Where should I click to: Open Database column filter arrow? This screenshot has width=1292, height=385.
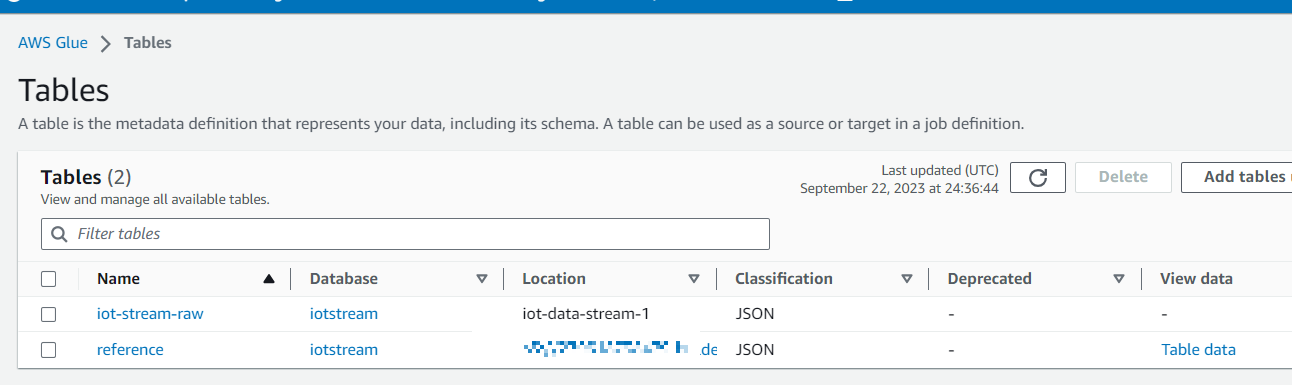click(x=481, y=279)
